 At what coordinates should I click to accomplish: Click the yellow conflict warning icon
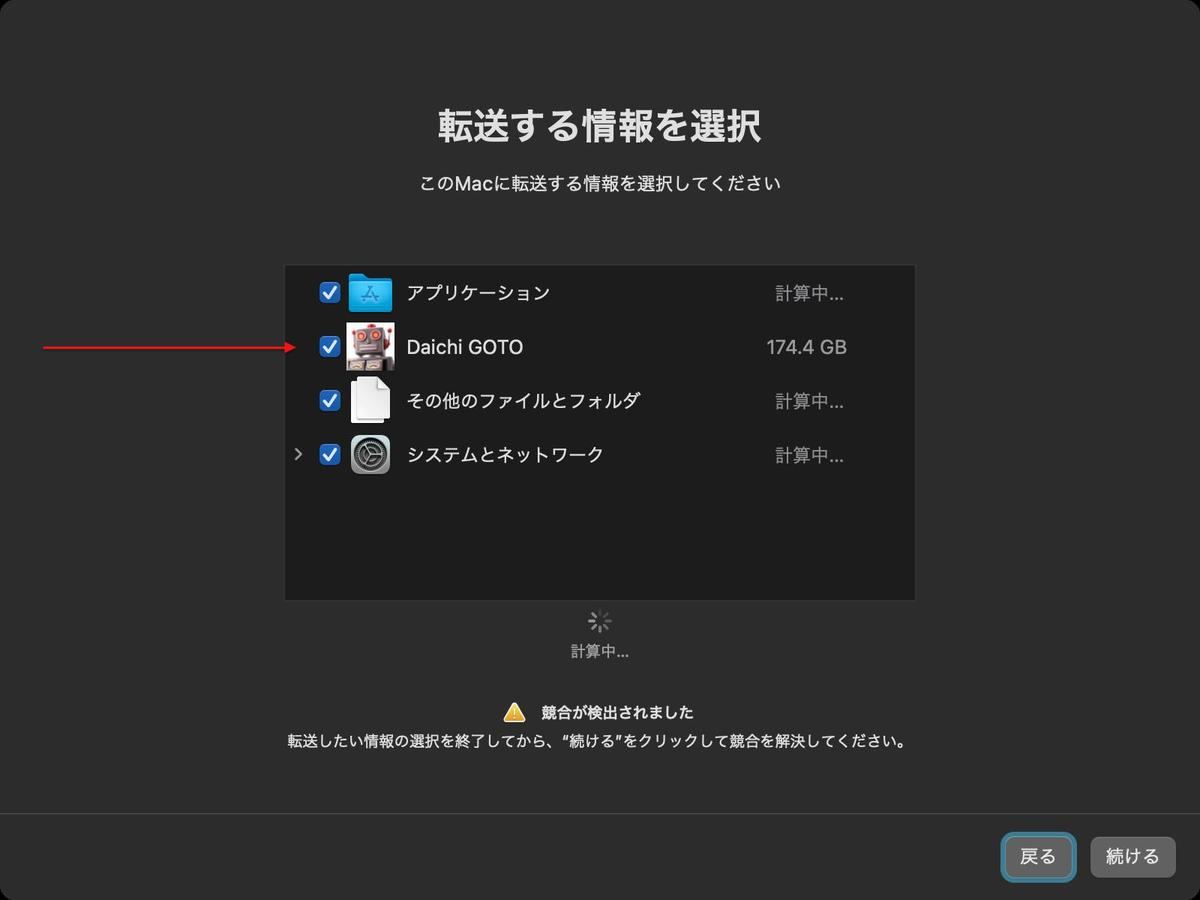click(514, 712)
